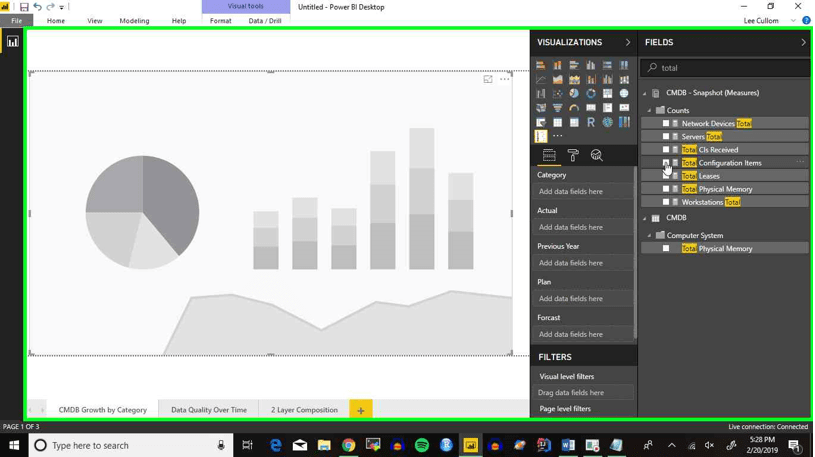
Task: Open the Home ribbon tab
Action: [x=56, y=21]
